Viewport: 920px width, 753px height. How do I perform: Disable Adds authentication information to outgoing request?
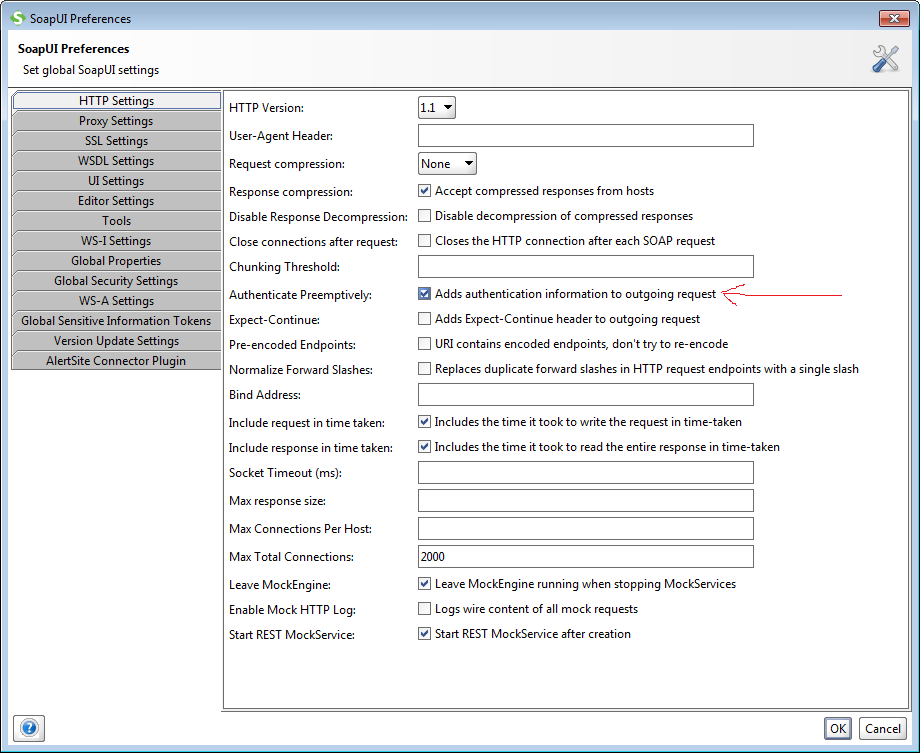click(x=424, y=293)
